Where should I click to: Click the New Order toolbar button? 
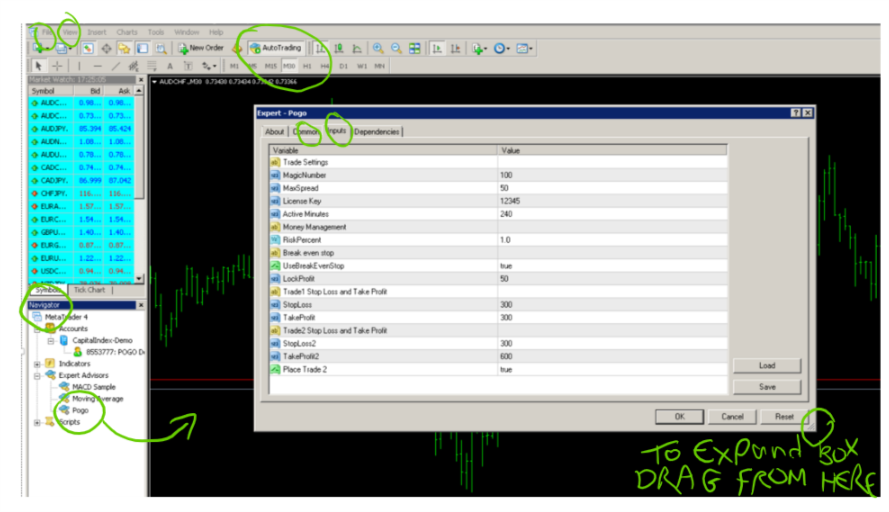(x=201, y=48)
